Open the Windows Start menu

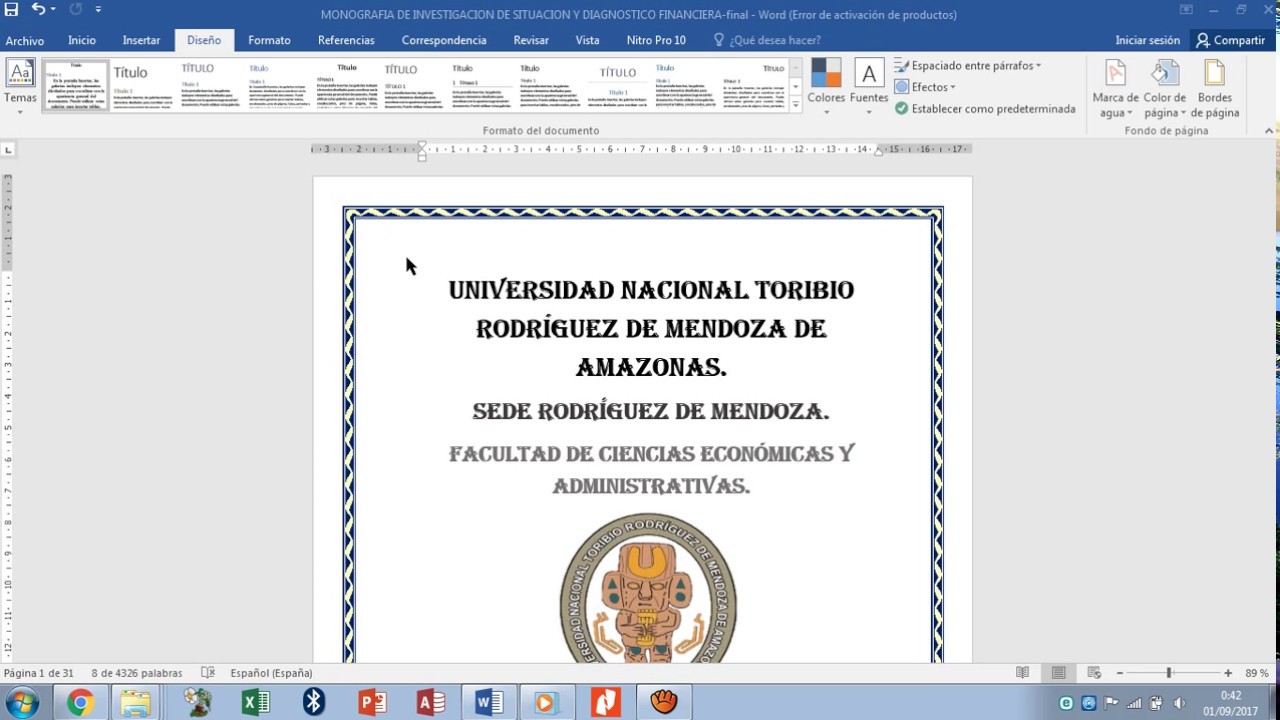[x=21, y=703]
